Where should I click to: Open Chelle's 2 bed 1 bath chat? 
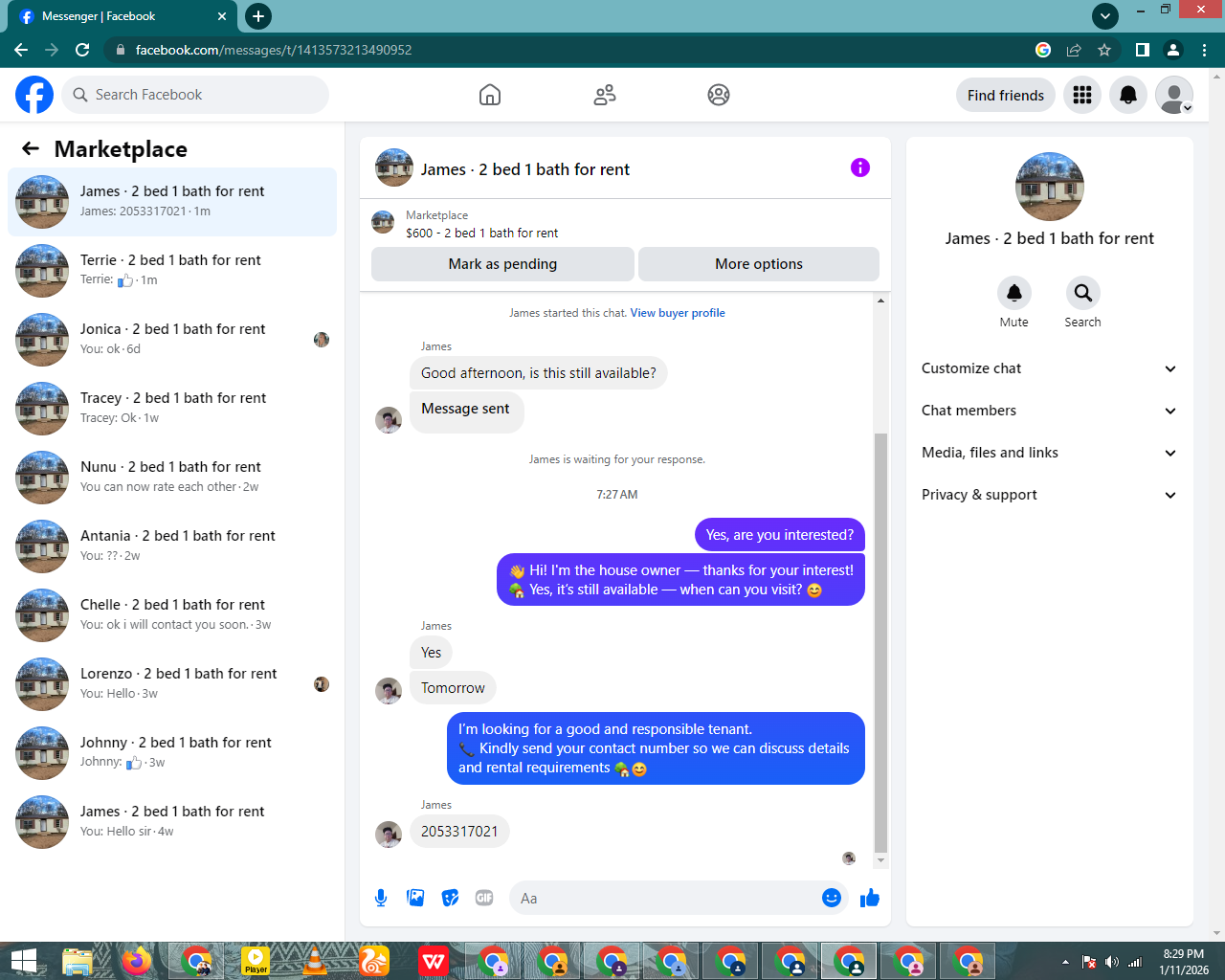click(172, 615)
